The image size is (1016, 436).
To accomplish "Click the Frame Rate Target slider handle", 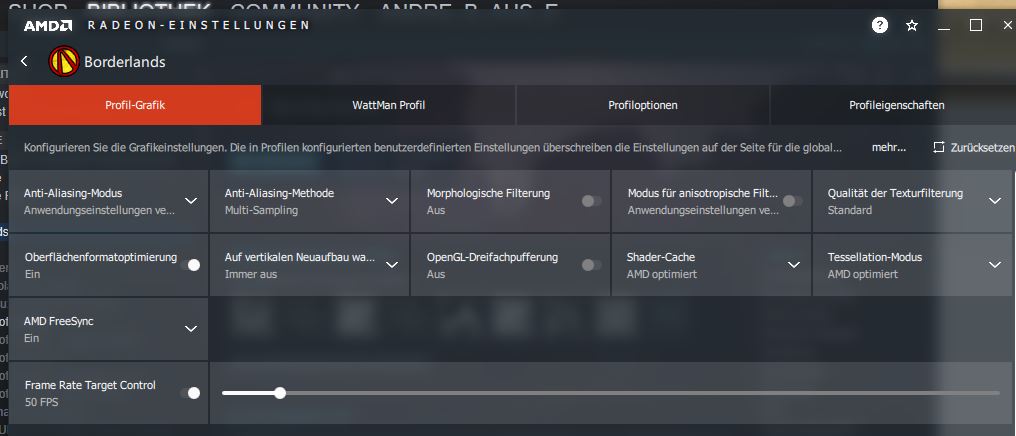I will (279, 393).
